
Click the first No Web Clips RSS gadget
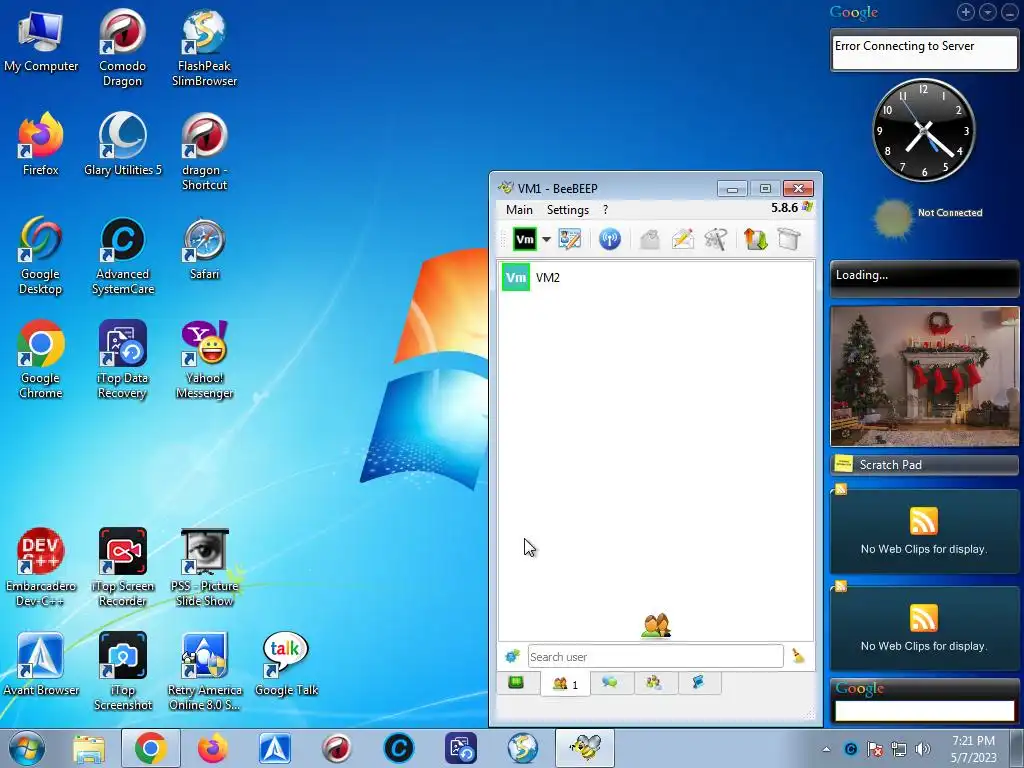(x=924, y=531)
